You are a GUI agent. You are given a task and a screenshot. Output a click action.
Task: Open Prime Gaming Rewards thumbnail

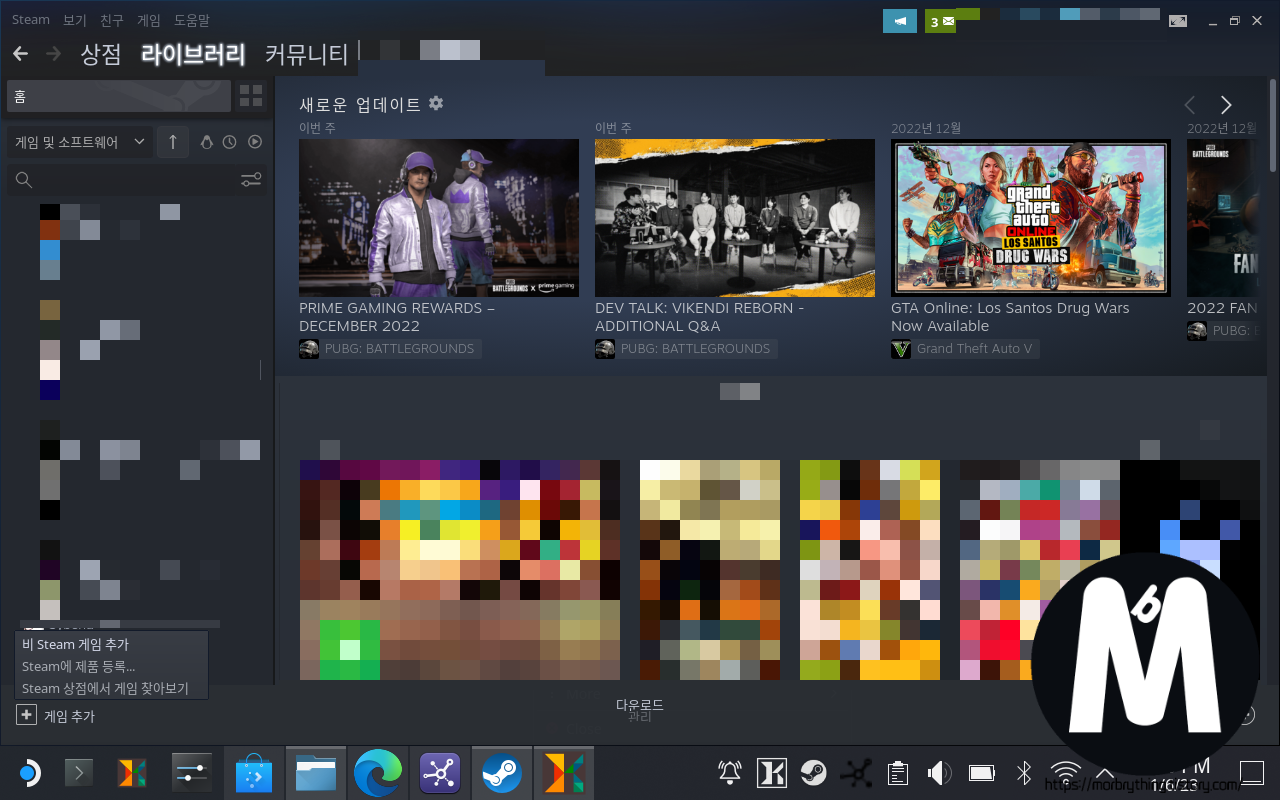tap(439, 218)
